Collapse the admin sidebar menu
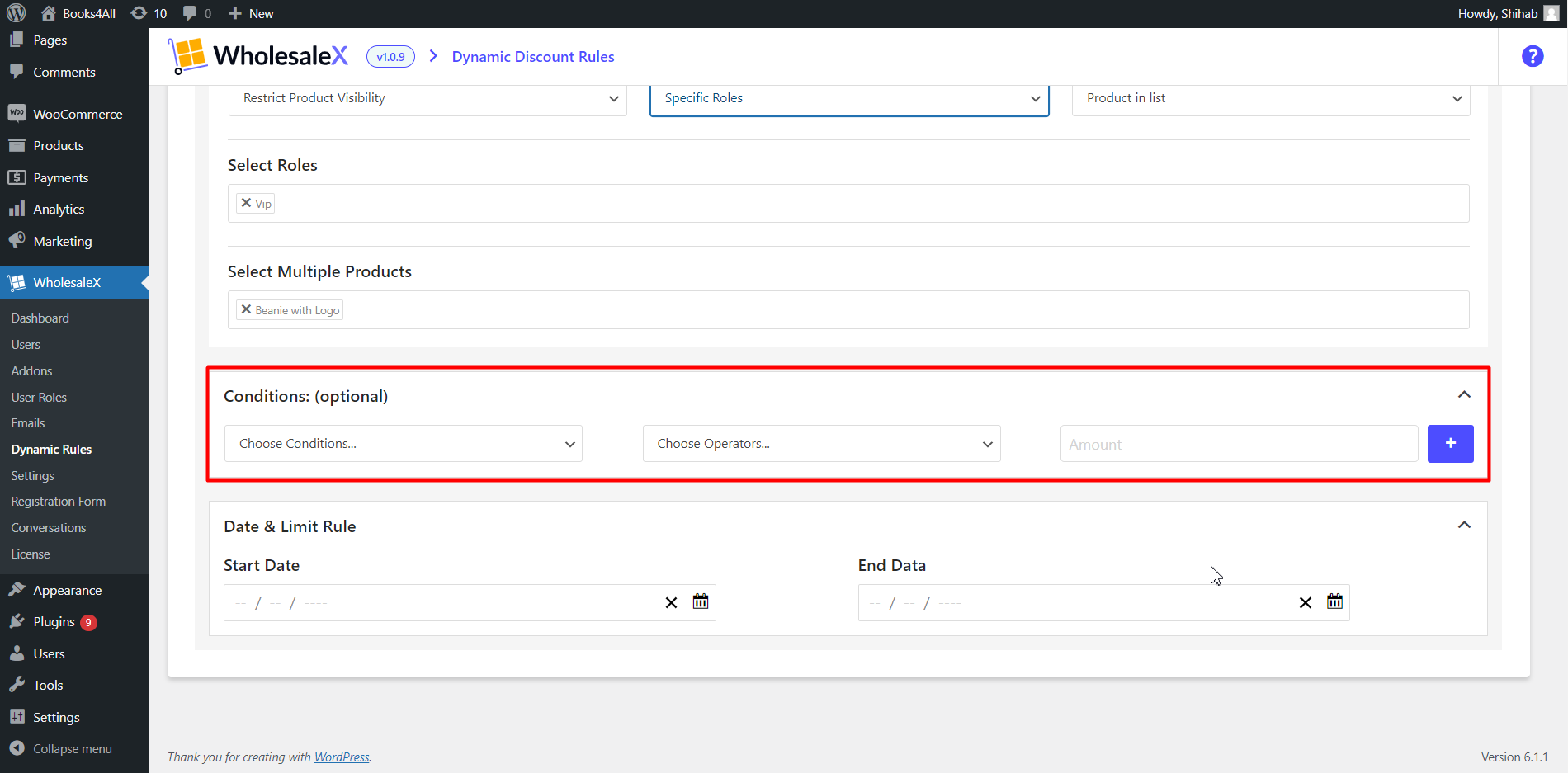1568x773 pixels. (x=74, y=749)
